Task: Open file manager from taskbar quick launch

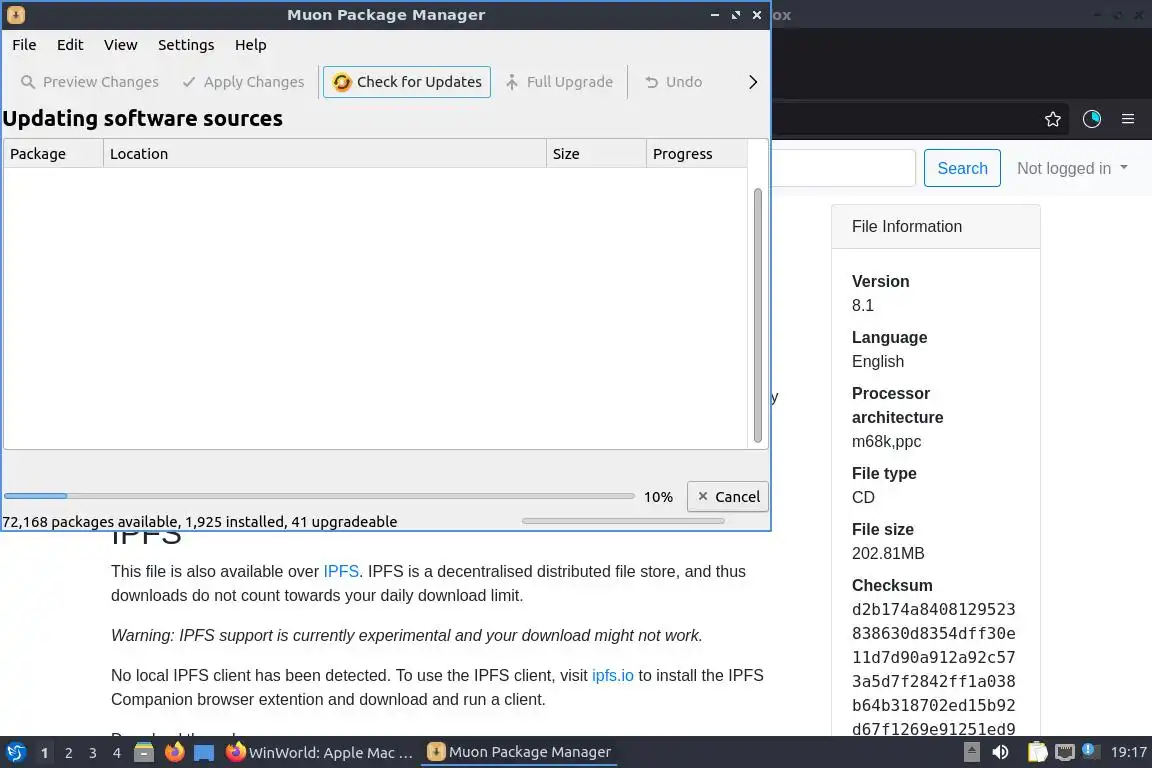Action: tap(144, 753)
